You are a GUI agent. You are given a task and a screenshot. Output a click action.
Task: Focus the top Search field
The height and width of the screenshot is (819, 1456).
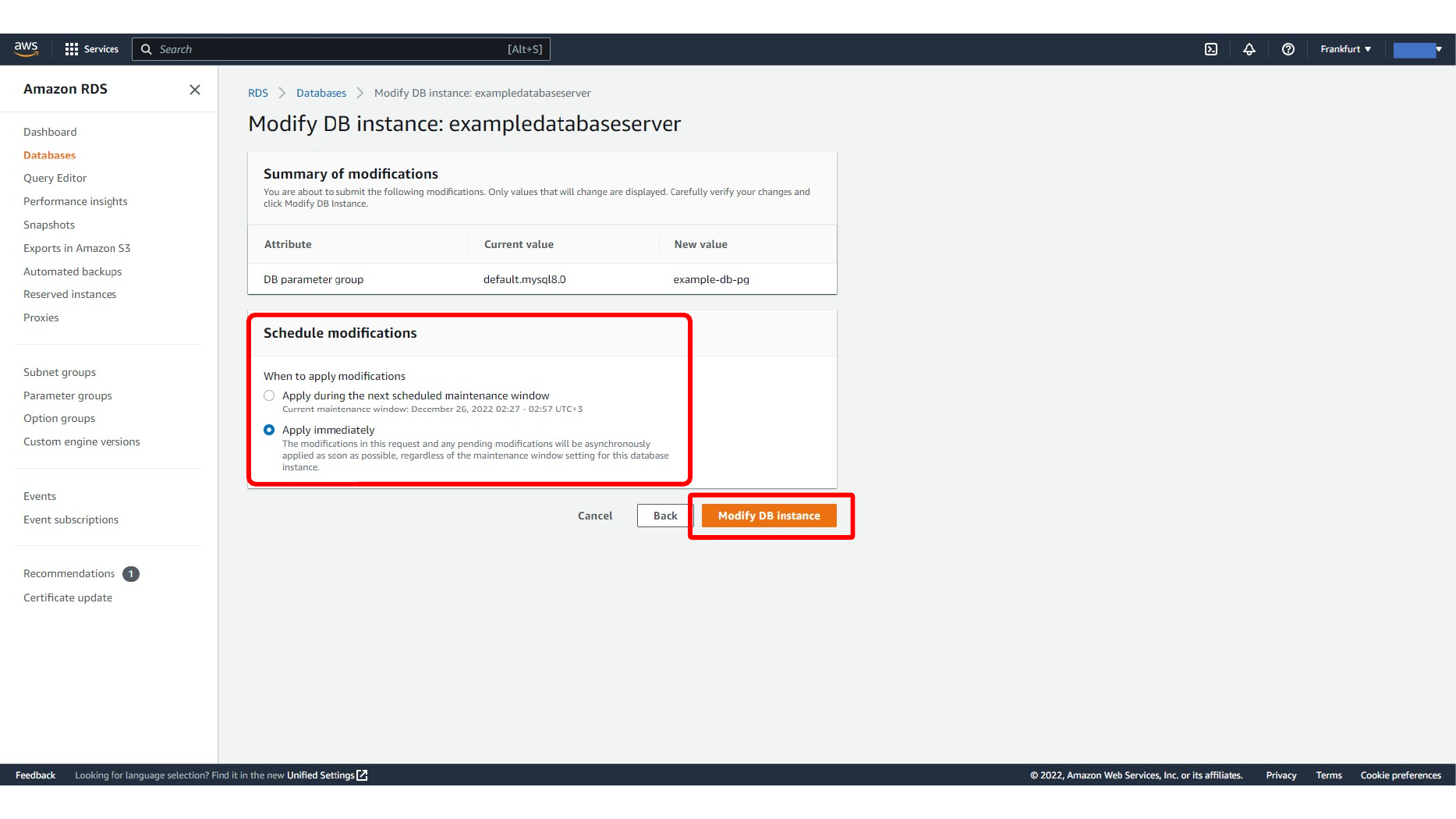coord(342,49)
